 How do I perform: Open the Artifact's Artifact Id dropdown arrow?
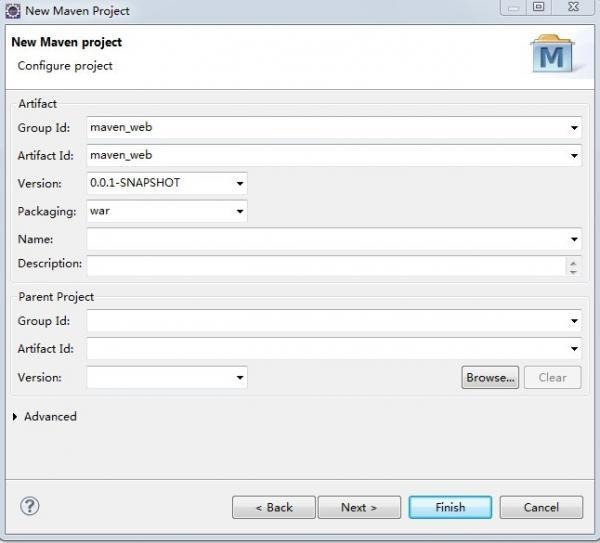click(574, 155)
